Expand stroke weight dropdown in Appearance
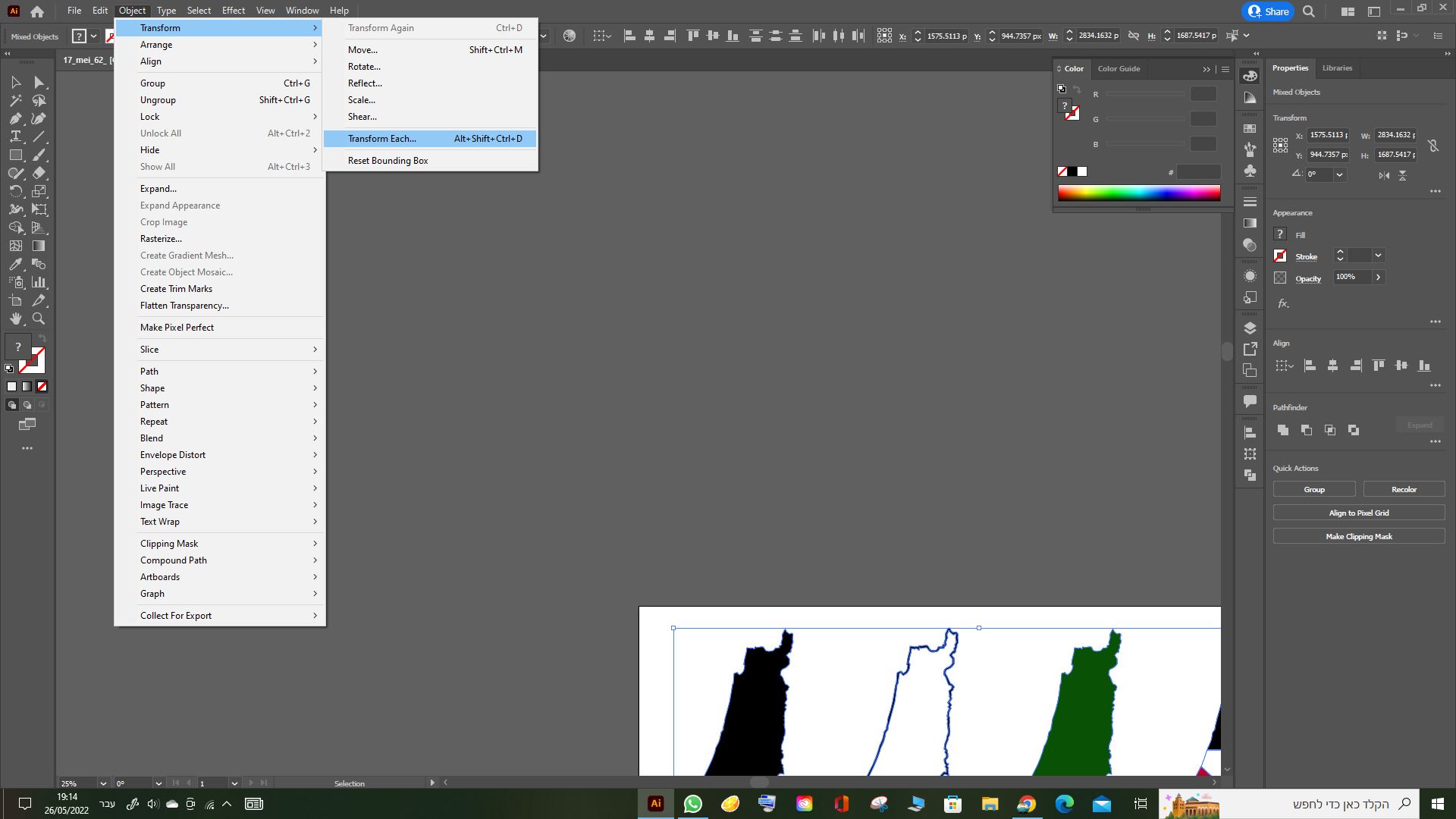1456x819 pixels. (1378, 256)
